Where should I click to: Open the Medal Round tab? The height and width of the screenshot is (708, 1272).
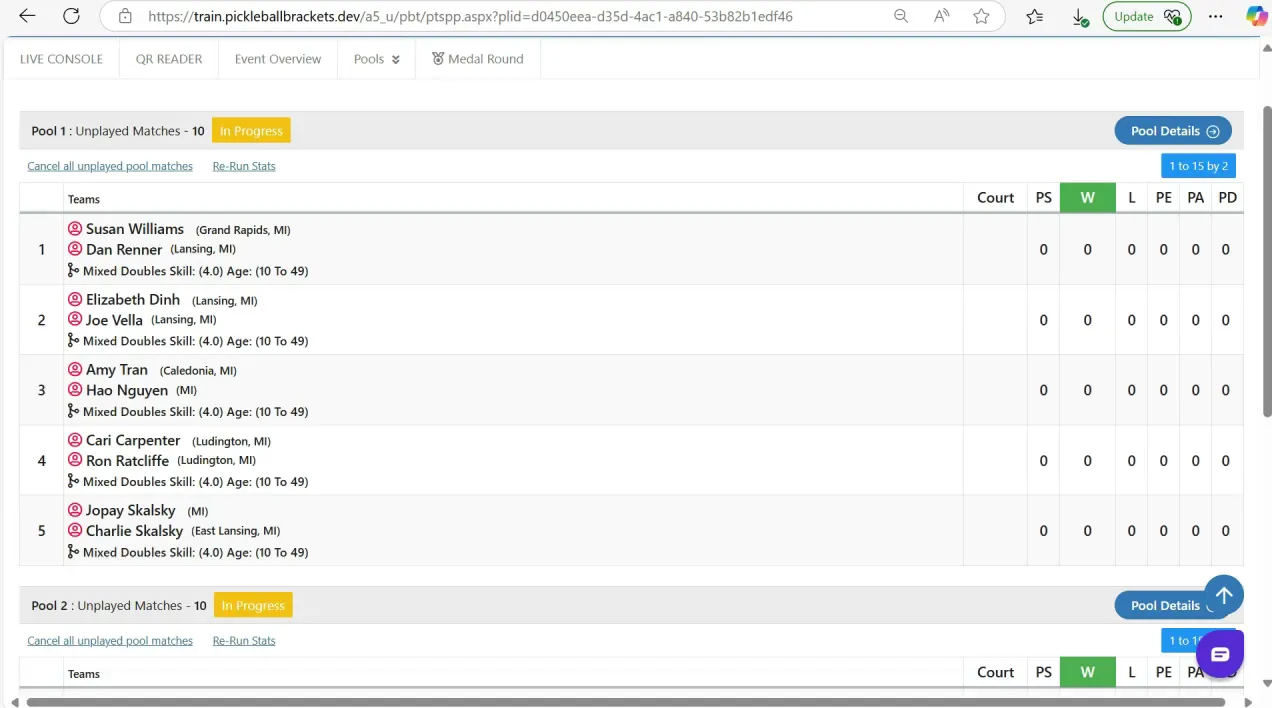pos(478,59)
